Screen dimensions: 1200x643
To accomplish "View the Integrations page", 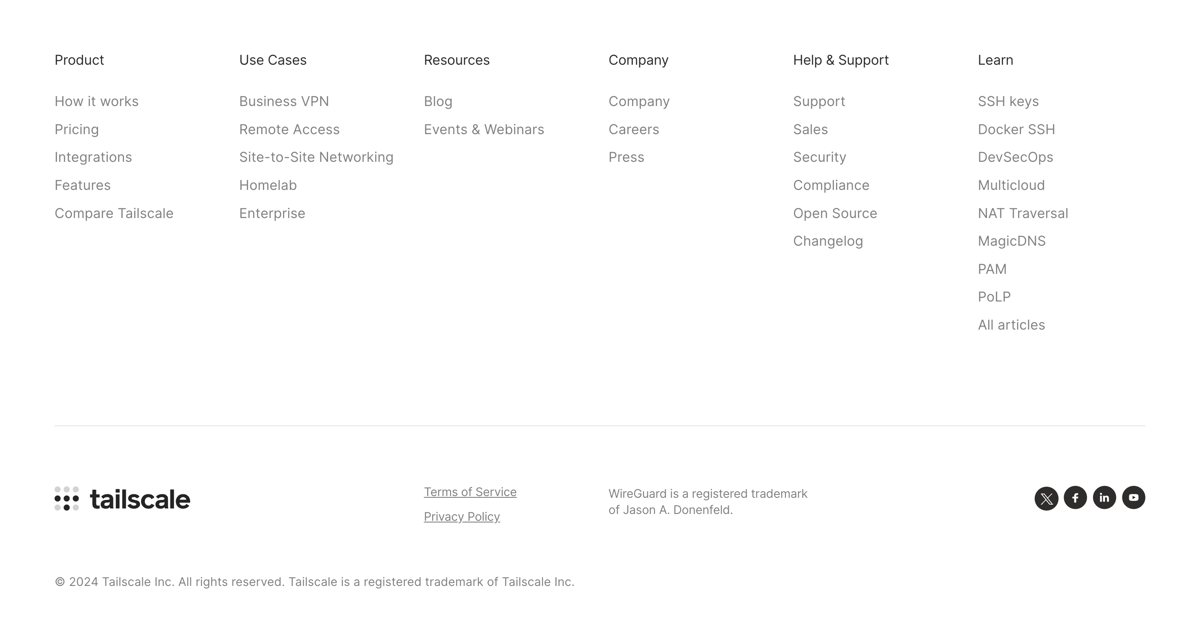I will tap(93, 157).
